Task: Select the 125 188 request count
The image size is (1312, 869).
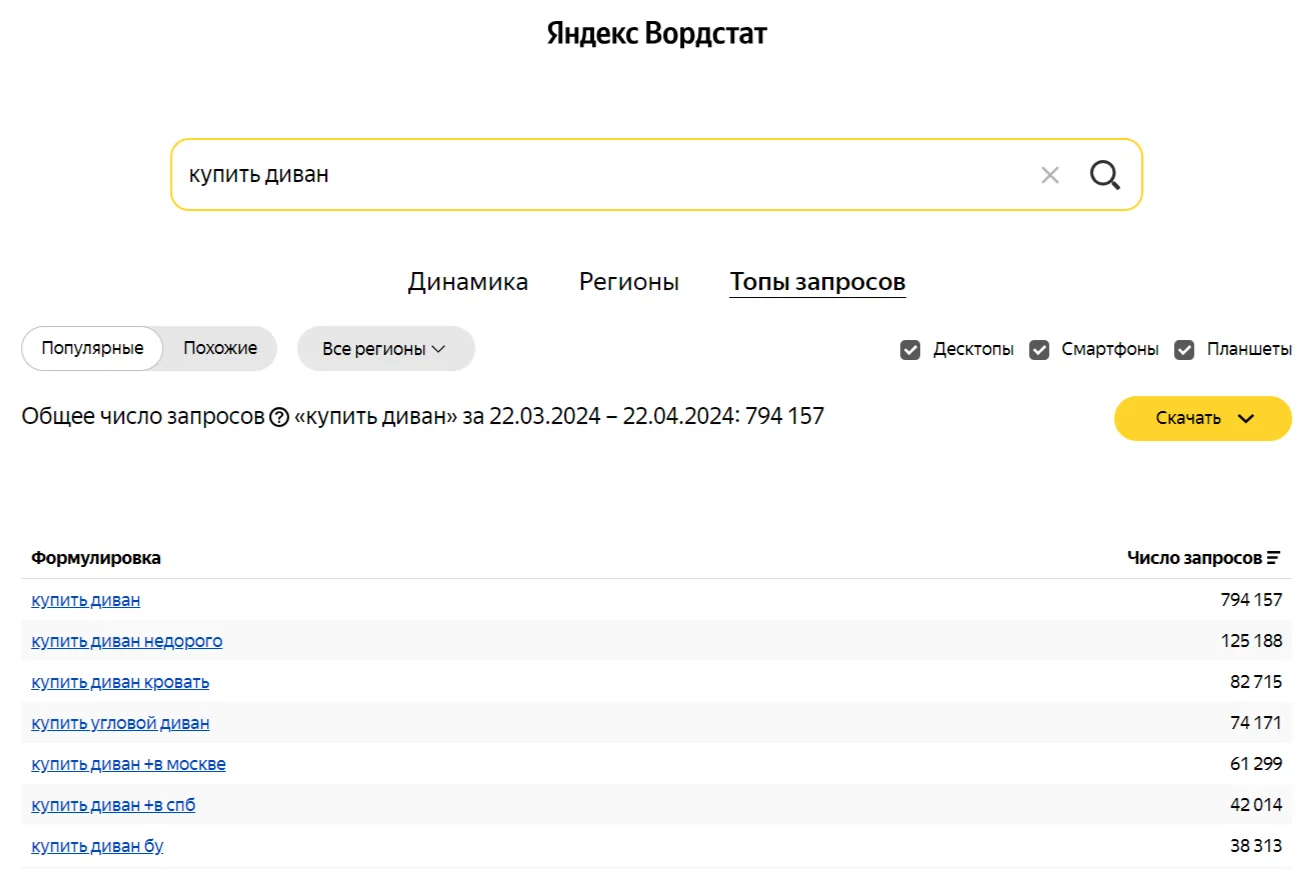Action: tap(1251, 641)
